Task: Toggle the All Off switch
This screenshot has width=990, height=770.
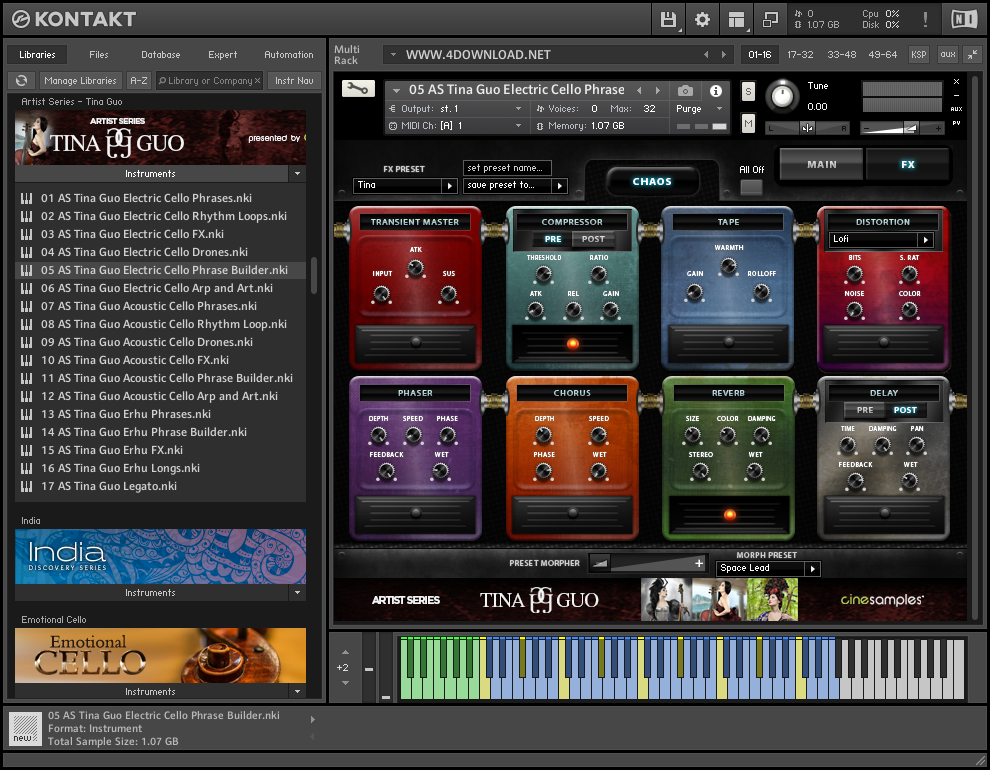Action: tap(751, 187)
